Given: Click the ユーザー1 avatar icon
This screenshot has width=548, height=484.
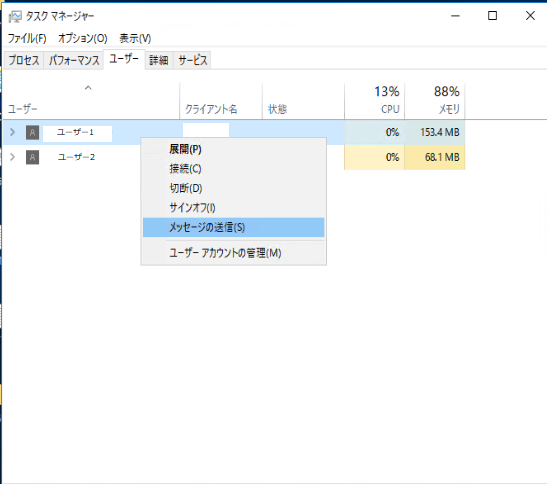Looking at the screenshot, I should click(33, 132).
